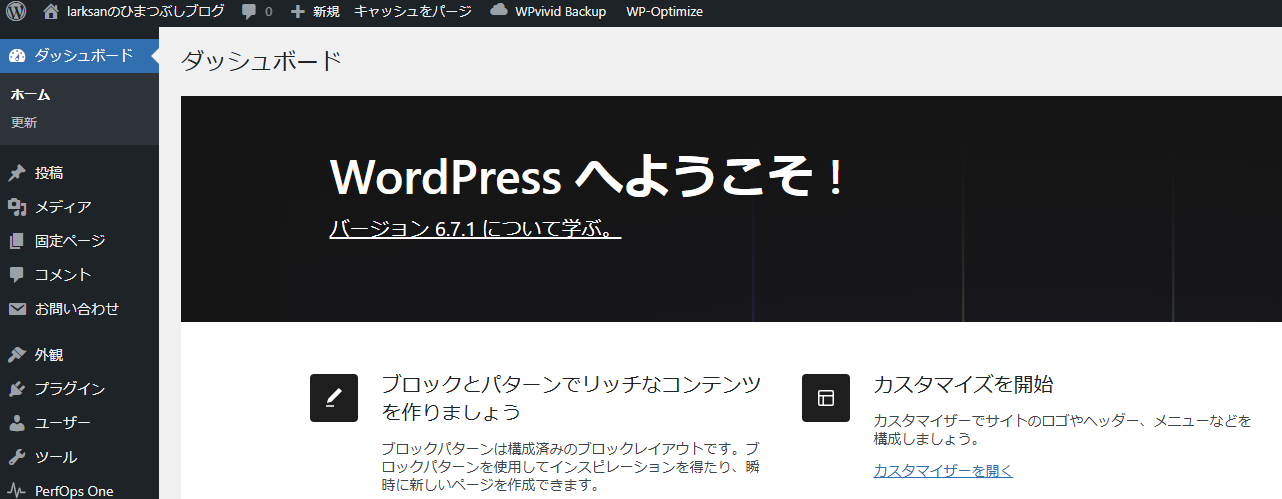Click the pin icon next to 投稿
The width and height of the screenshot is (1282, 499).
17,173
